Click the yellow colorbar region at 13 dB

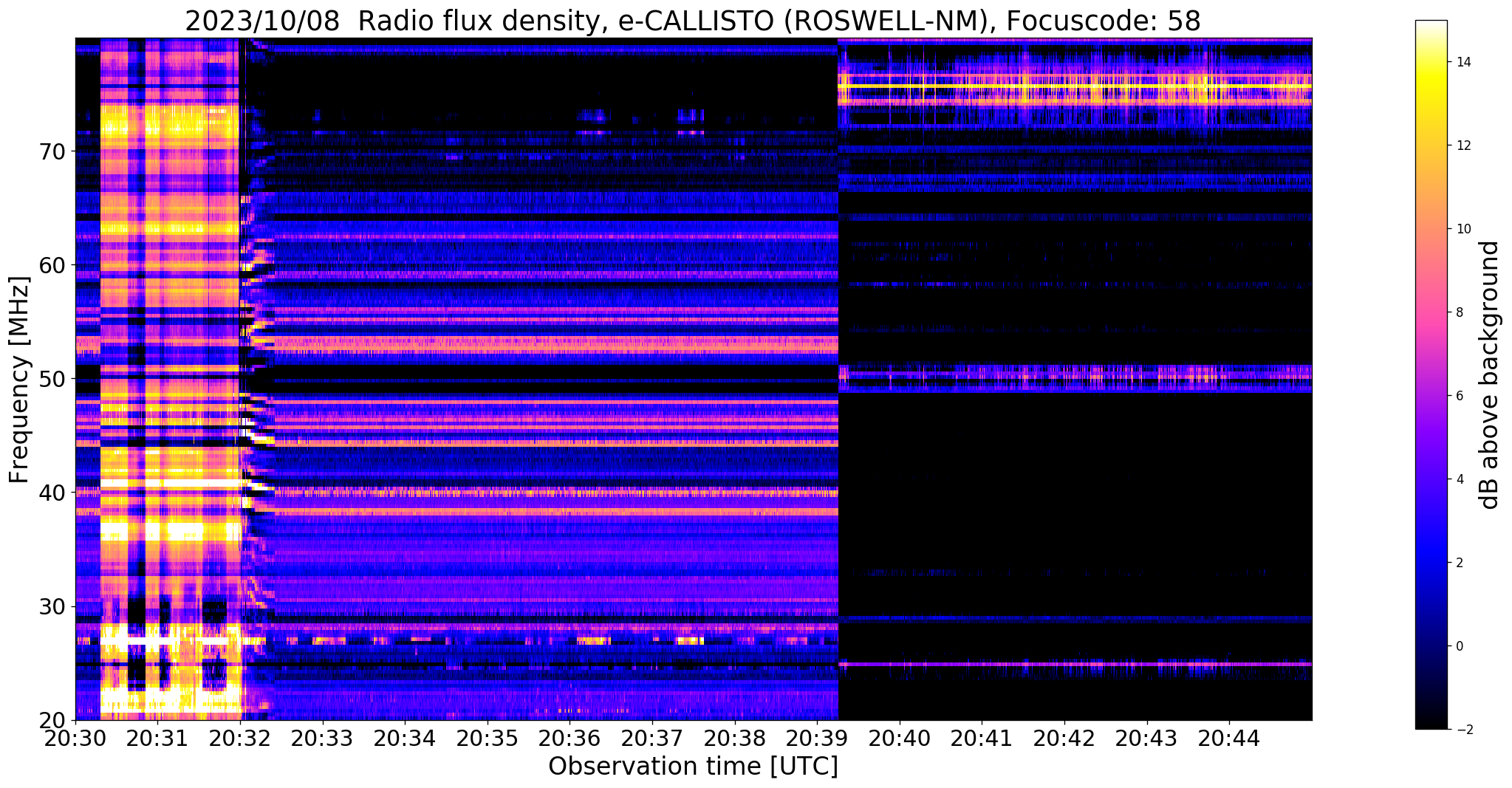click(1431, 104)
